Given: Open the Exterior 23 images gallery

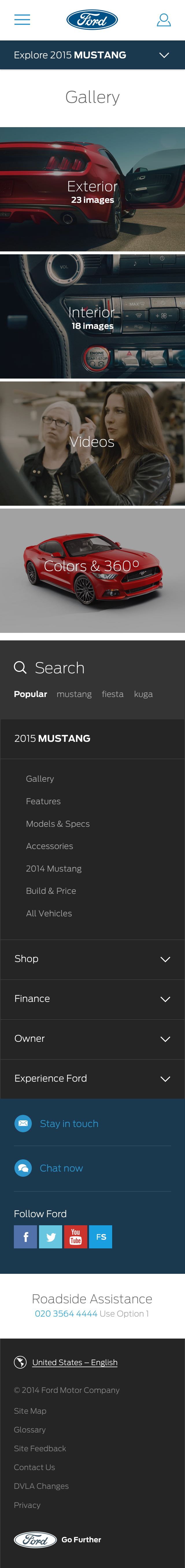Looking at the screenshot, I should (92, 189).
